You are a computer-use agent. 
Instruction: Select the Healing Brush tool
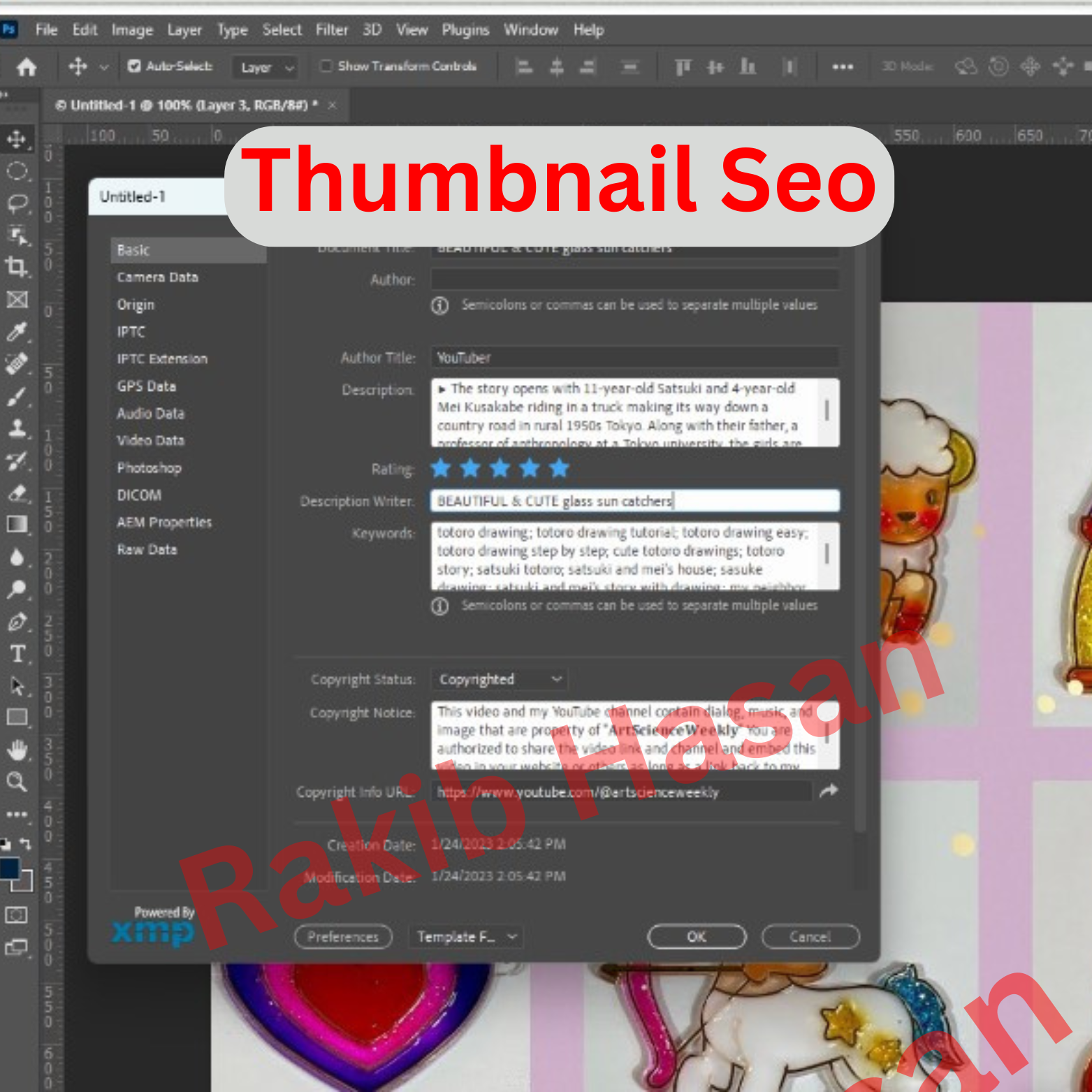pyautogui.click(x=17, y=363)
